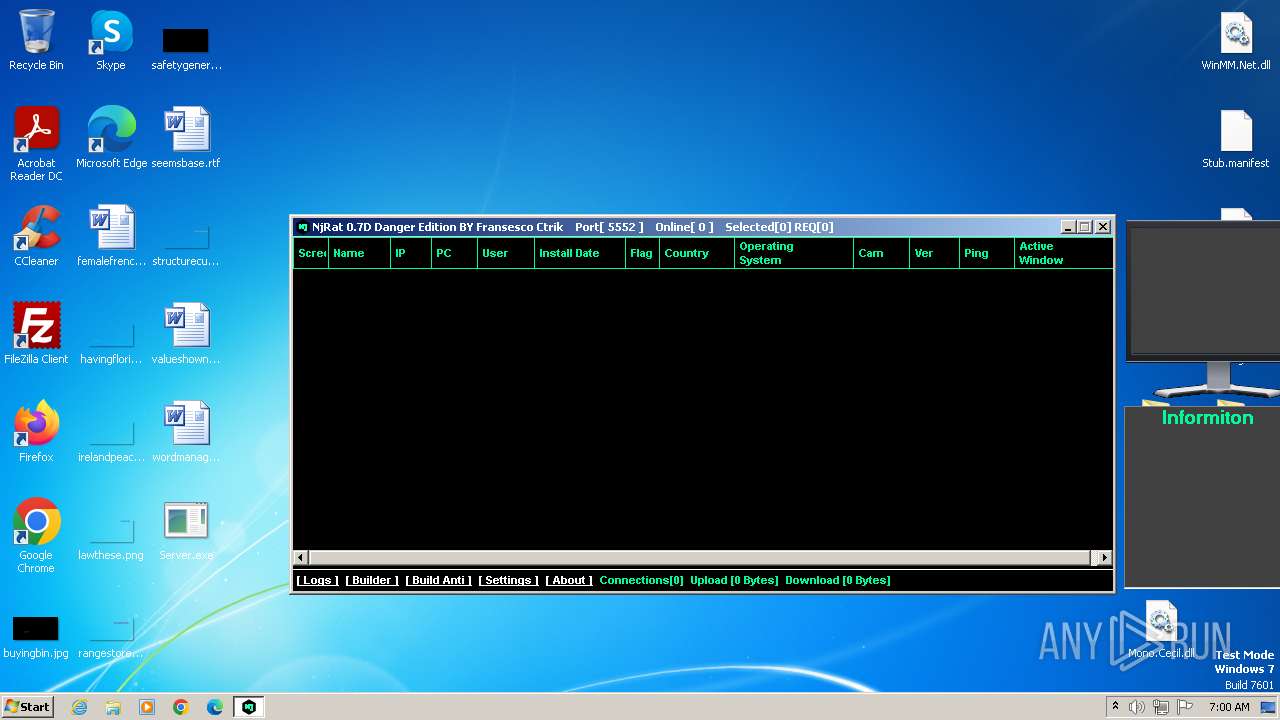The height and width of the screenshot is (720, 1280).
Task: Click the NjRat title bar icon
Action: click(303, 227)
